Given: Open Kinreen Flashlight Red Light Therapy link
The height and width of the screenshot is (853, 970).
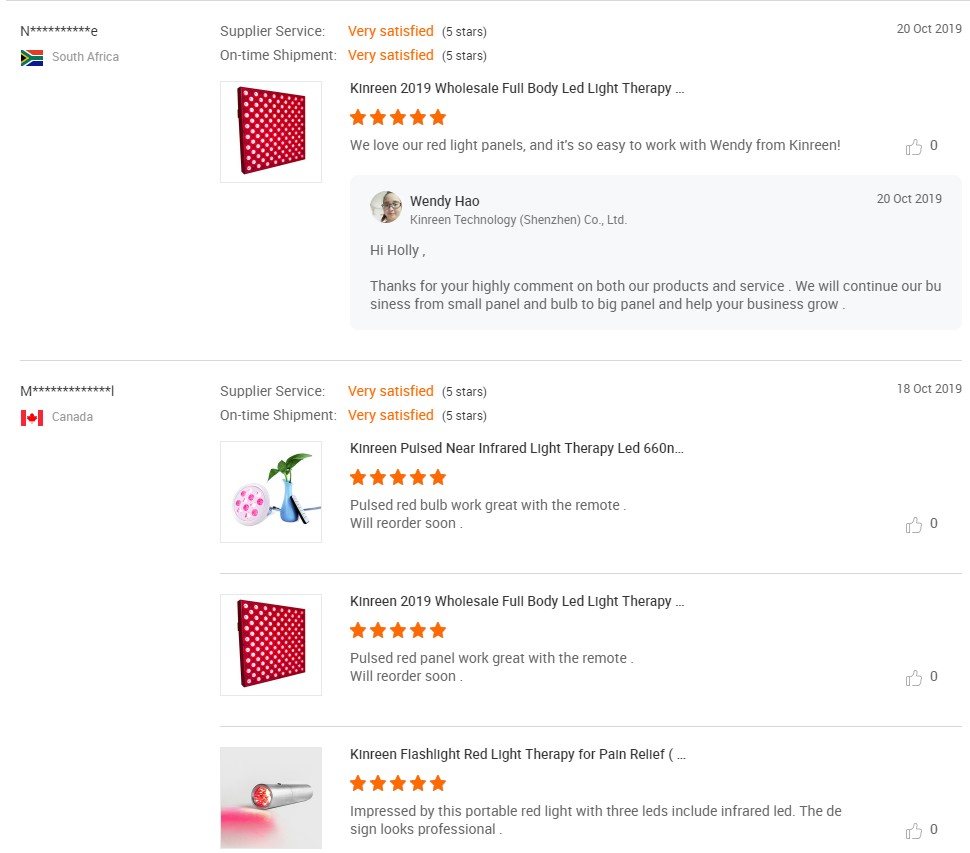Looking at the screenshot, I should [x=517, y=754].
